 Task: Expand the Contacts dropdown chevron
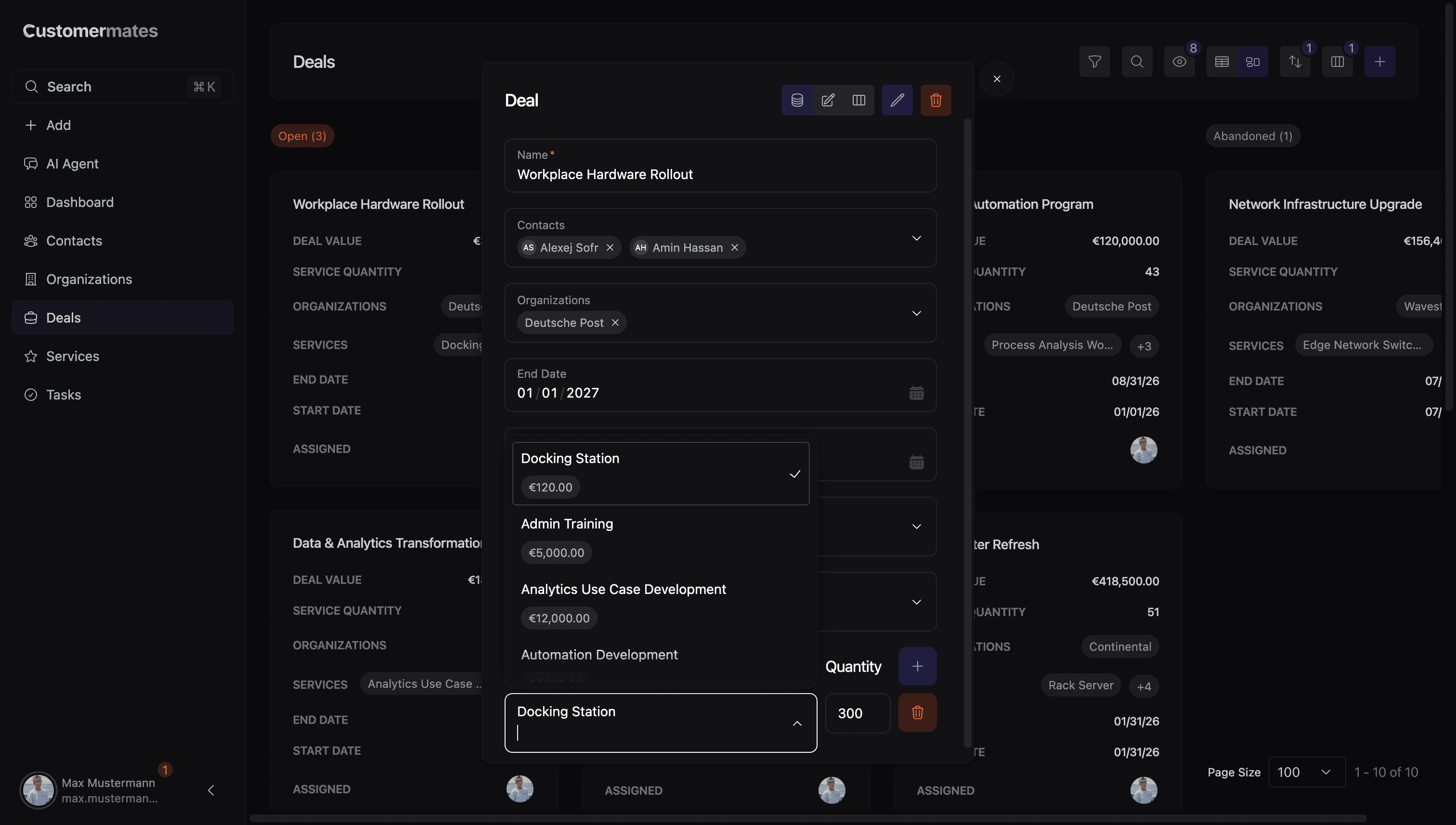(916, 238)
